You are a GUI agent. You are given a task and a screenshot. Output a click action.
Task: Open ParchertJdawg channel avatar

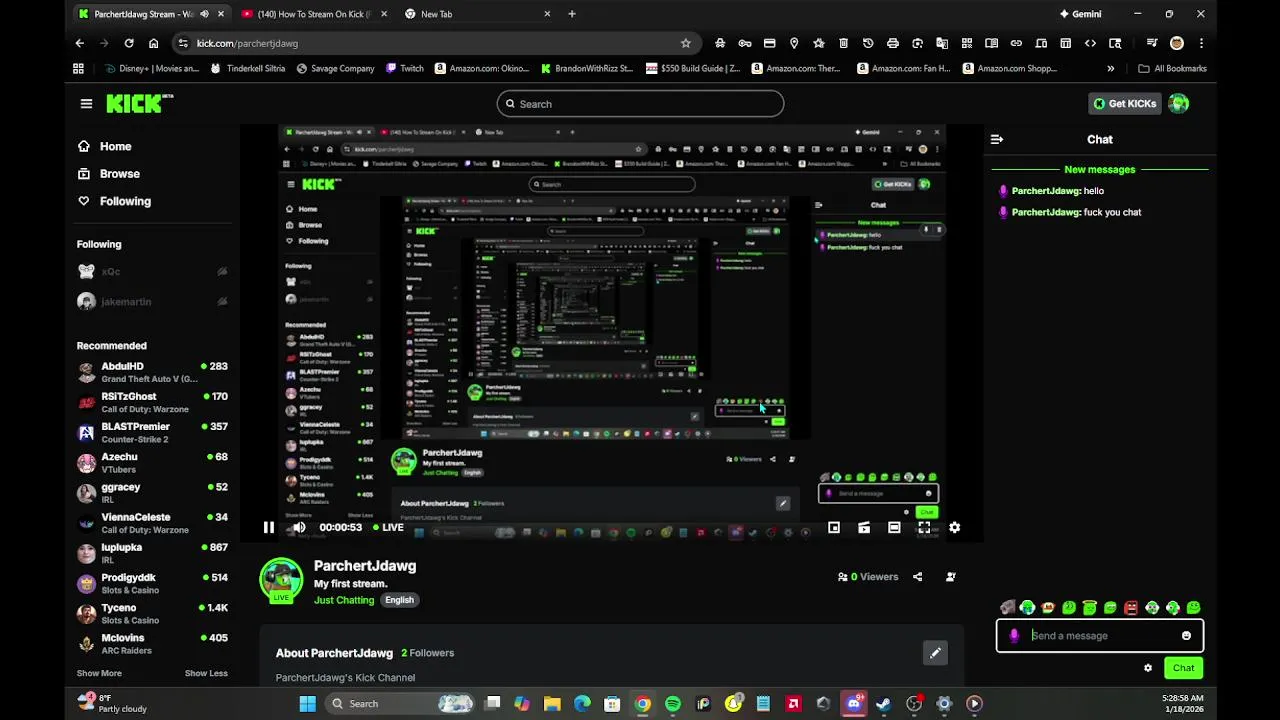point(281,581)
